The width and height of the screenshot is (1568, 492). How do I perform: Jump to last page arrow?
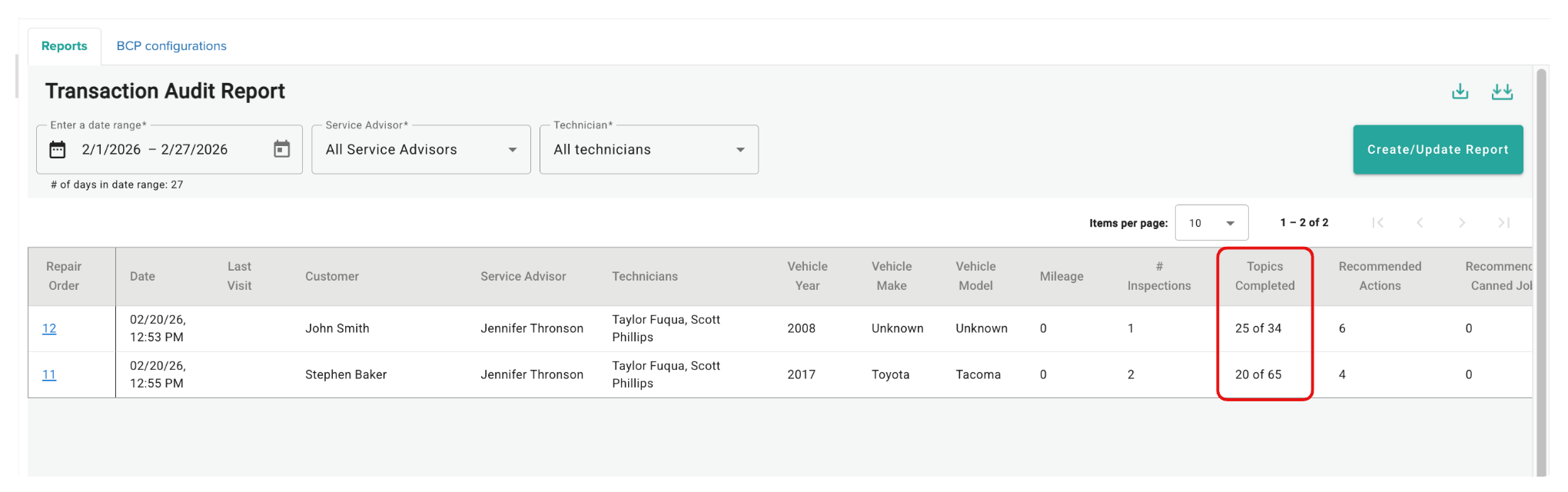pos(1504,223)
